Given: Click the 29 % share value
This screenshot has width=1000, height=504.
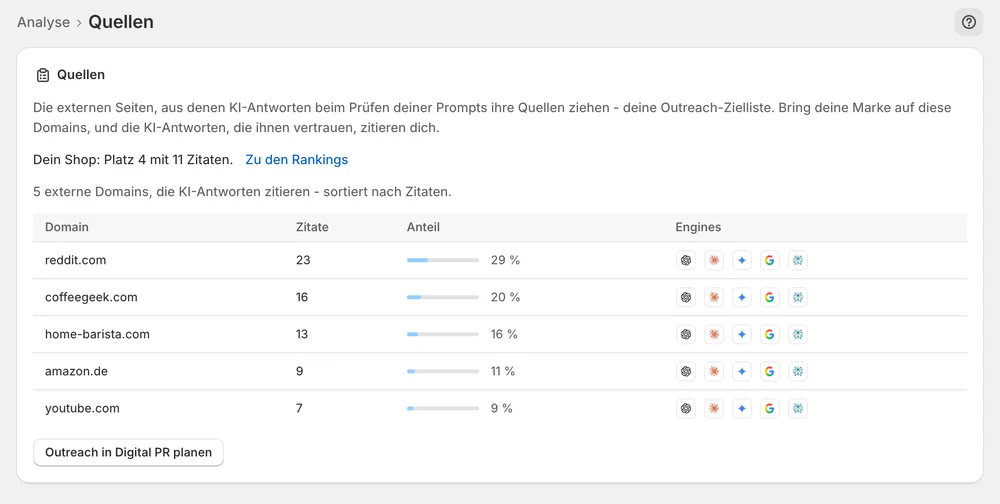Looking at the screenshot, I should 505,260.
